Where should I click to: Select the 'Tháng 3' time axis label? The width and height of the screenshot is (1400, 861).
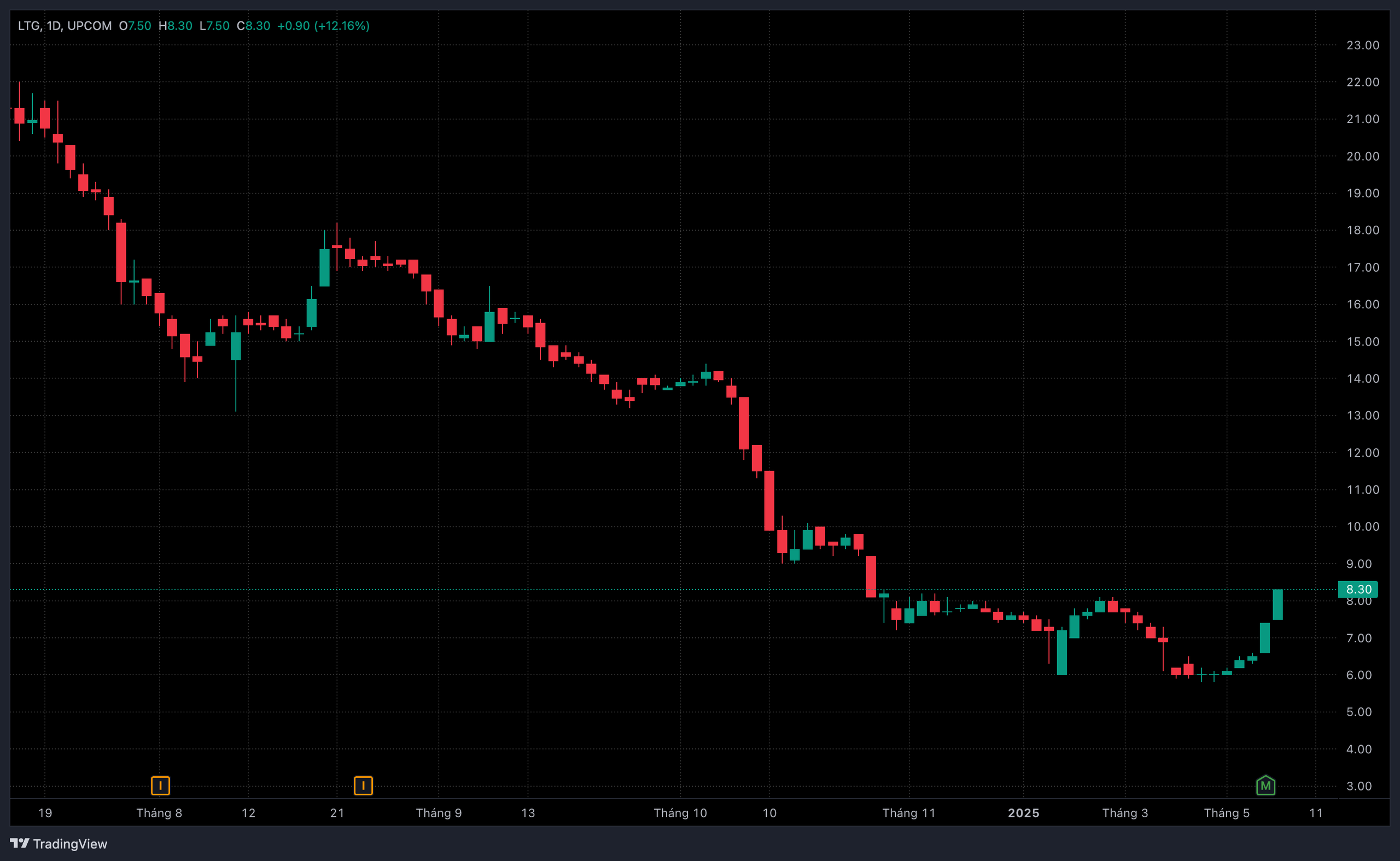point(1124,812)
